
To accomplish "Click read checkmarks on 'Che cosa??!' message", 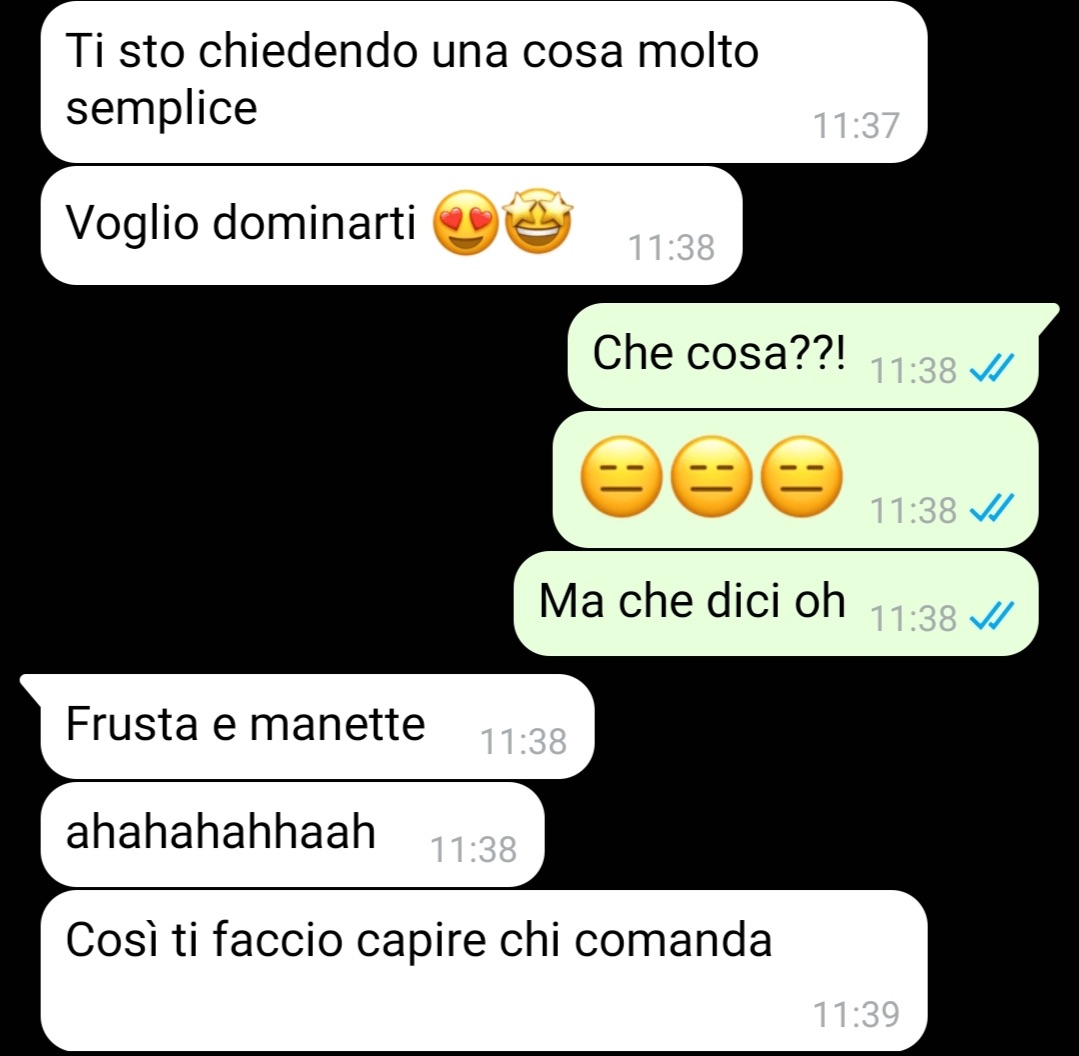I will (992, 369).
